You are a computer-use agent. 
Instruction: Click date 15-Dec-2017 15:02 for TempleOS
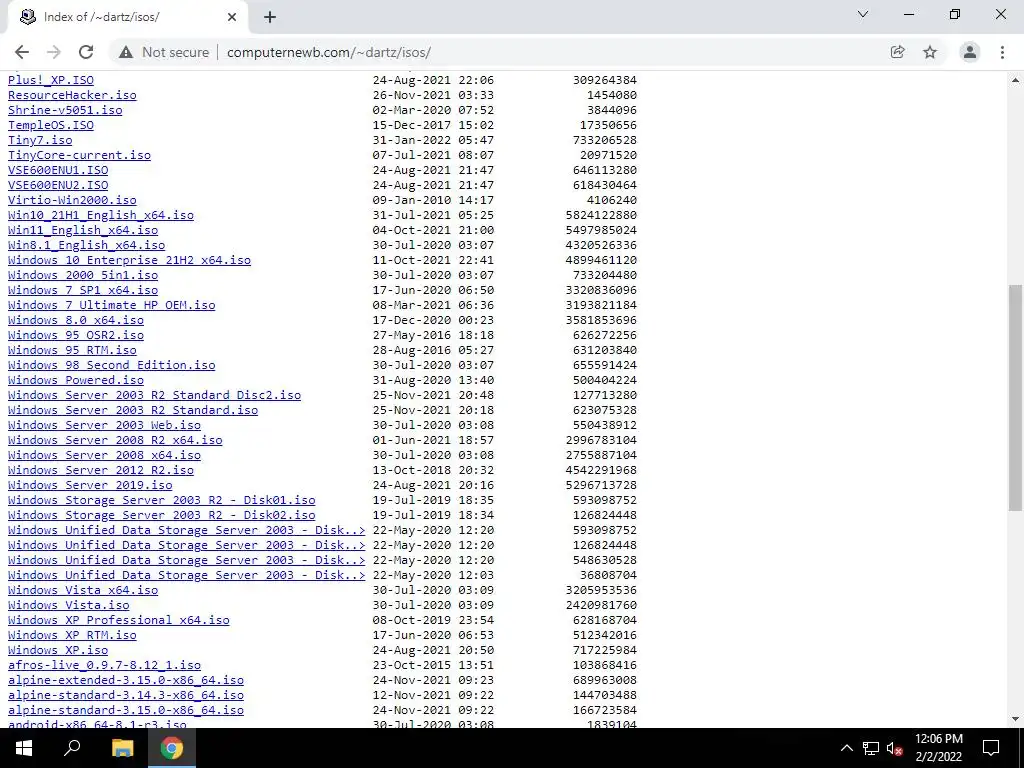(x=433, y=125)
